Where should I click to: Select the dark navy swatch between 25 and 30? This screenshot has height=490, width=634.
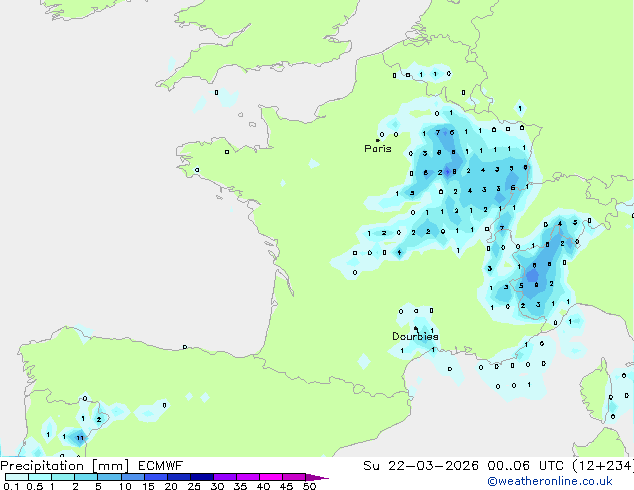coord(201,477)
